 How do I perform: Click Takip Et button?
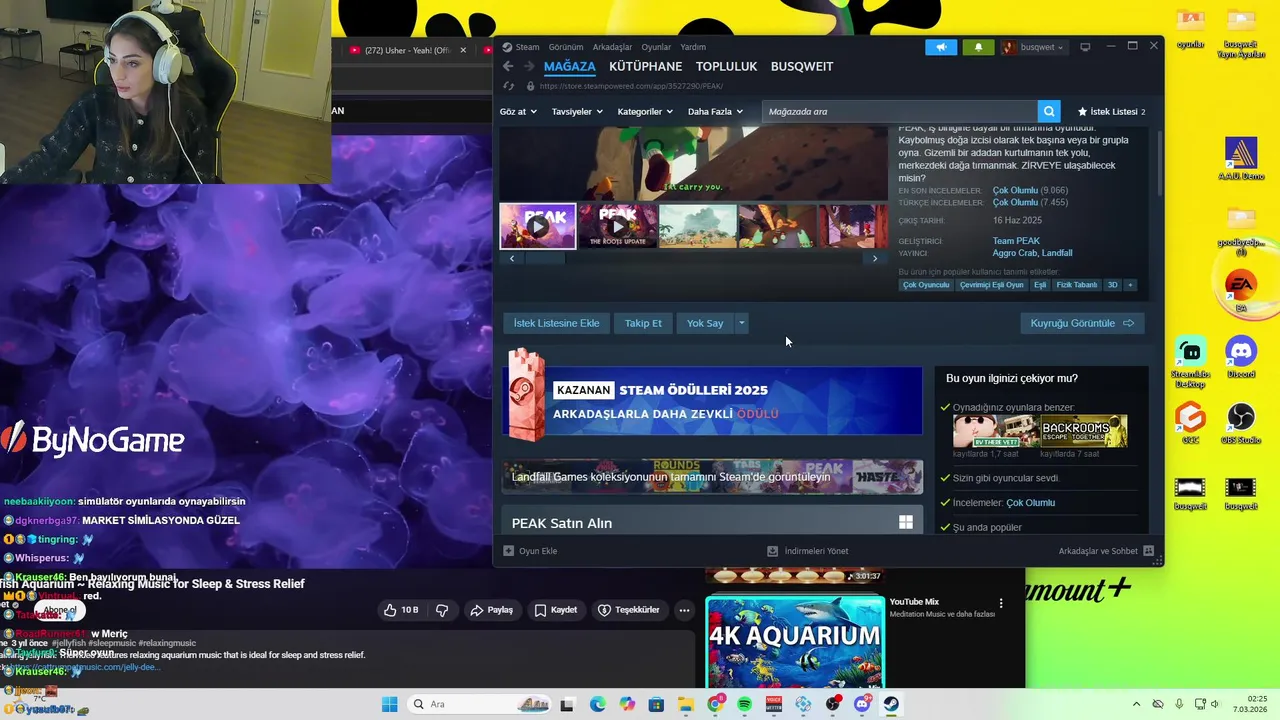(x=643, y=323)
